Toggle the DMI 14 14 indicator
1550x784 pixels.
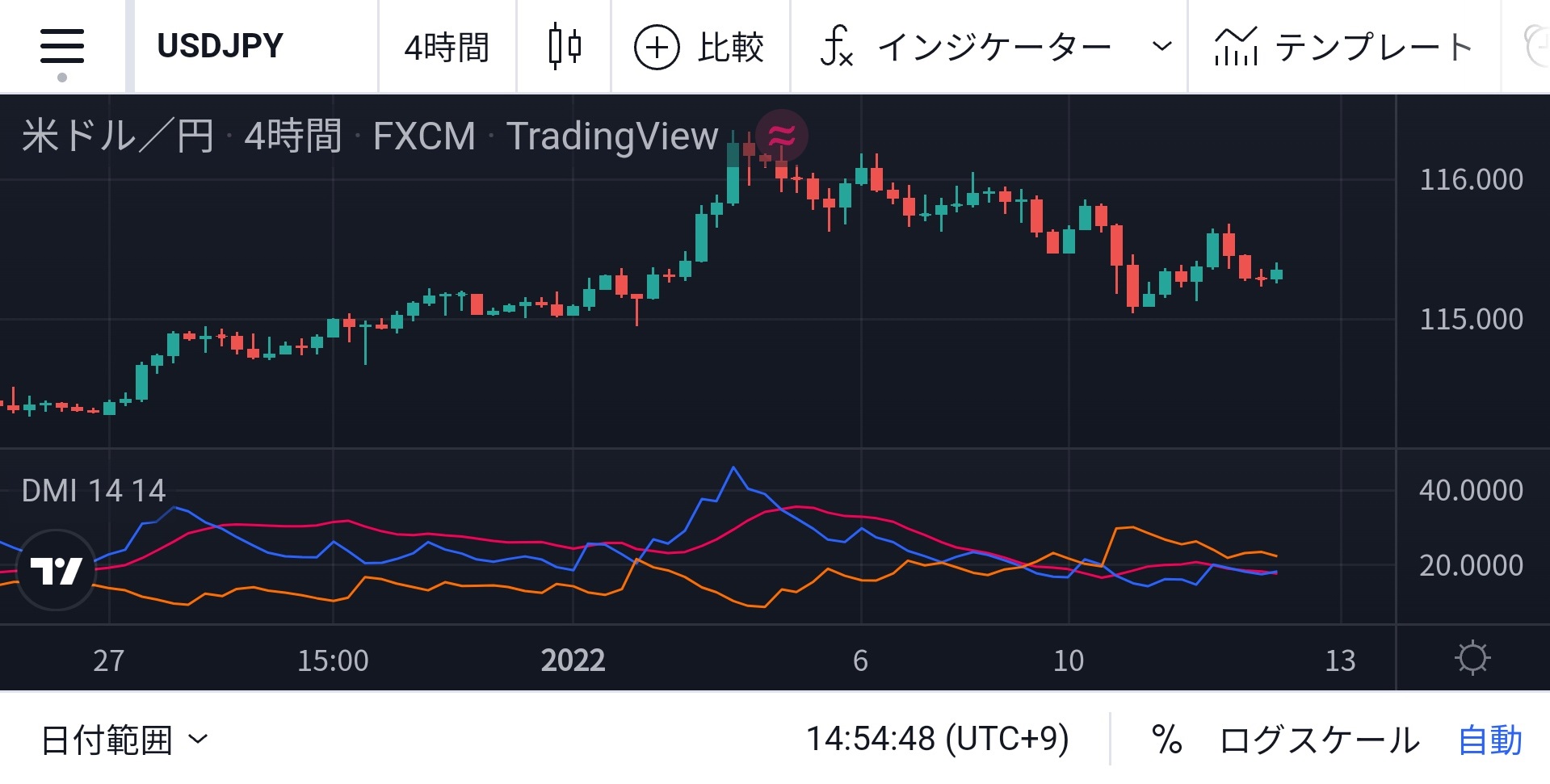click(93, 490)
